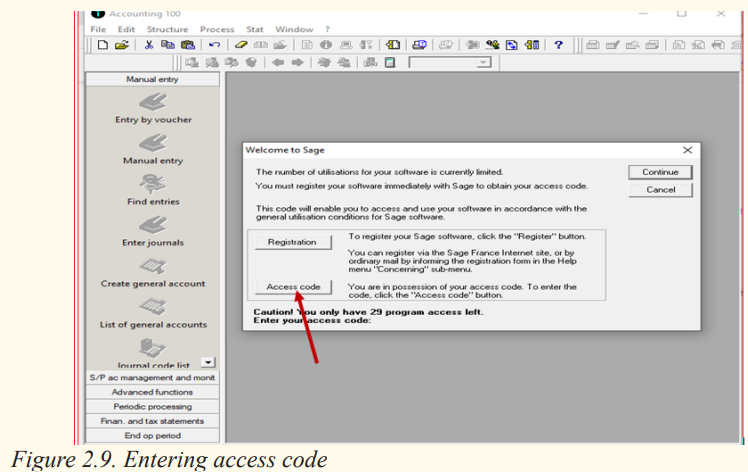Close the Welcome to Sage dialog
The width and height of the screenshot is (748, 472).
click(687, 150)
